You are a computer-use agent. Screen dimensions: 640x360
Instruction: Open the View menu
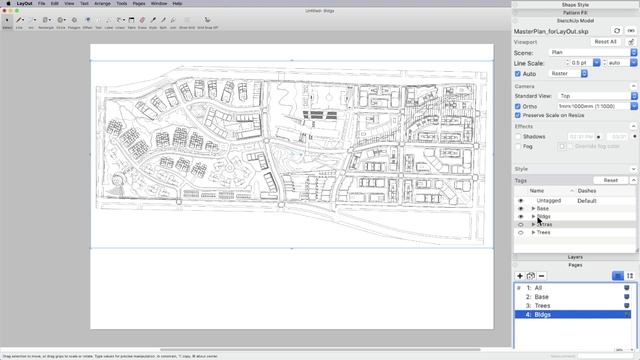pos(69,3)
